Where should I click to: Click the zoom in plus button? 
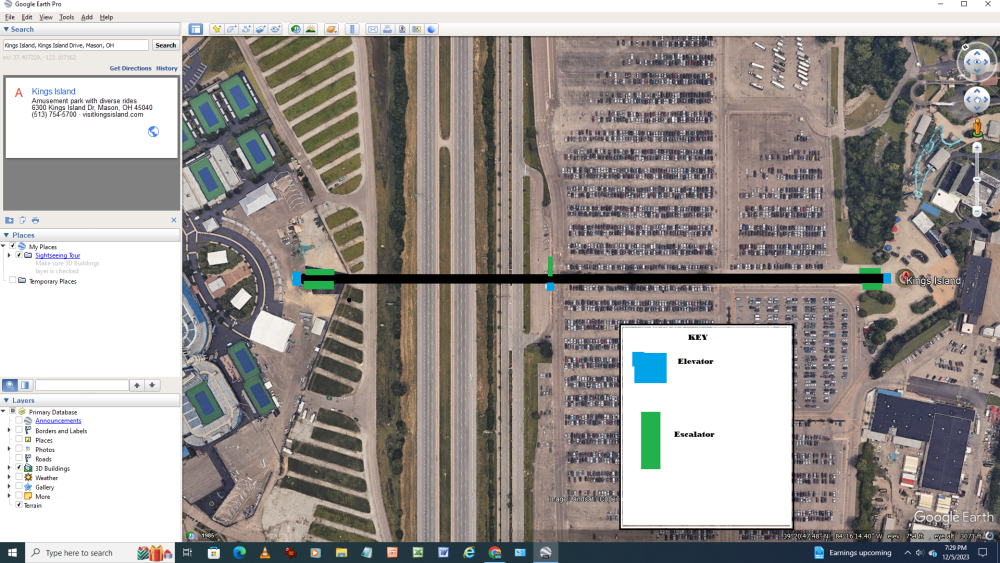tap(976, 147)
